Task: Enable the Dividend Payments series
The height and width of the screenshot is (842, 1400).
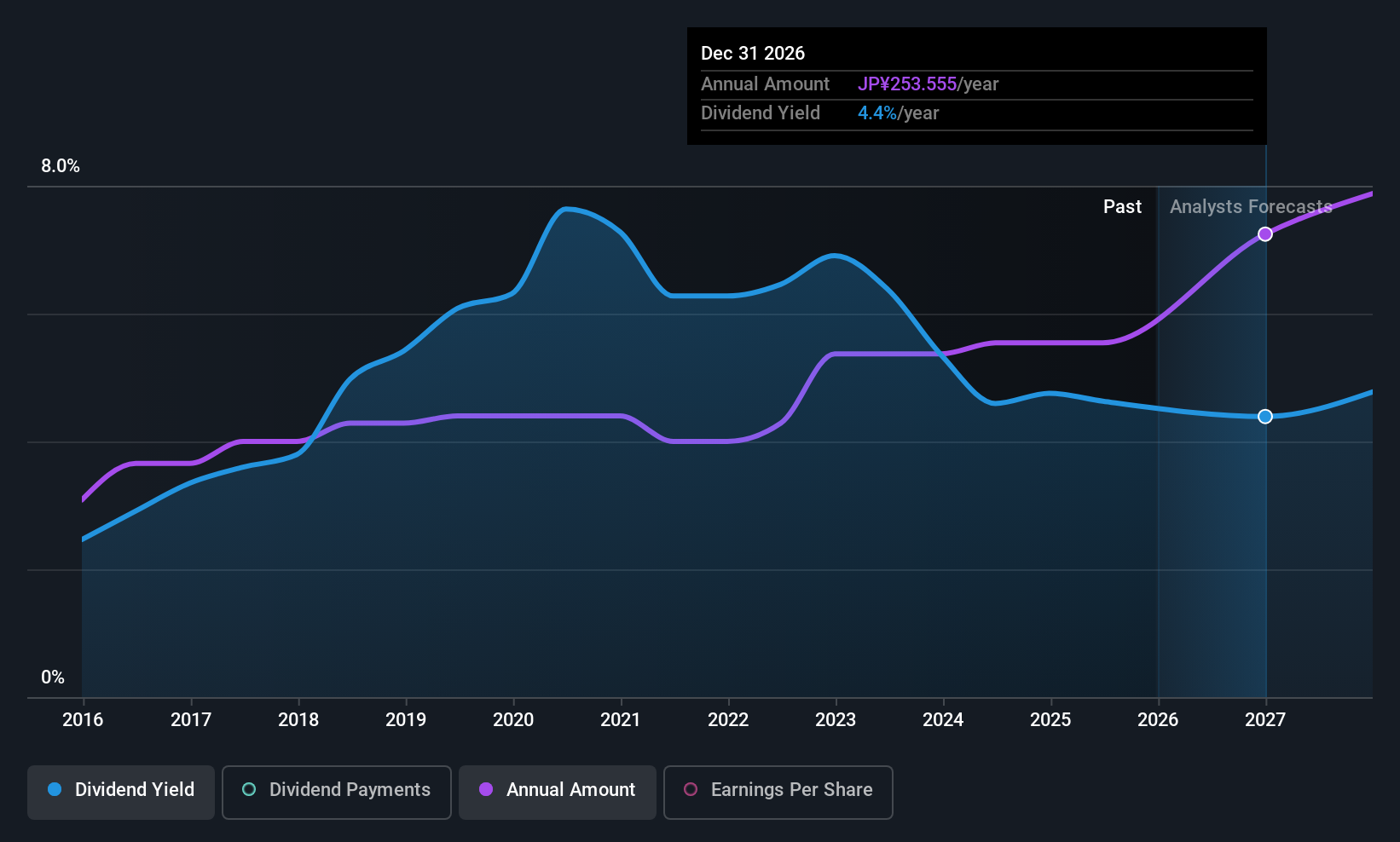Action: [x=337, y=793]
